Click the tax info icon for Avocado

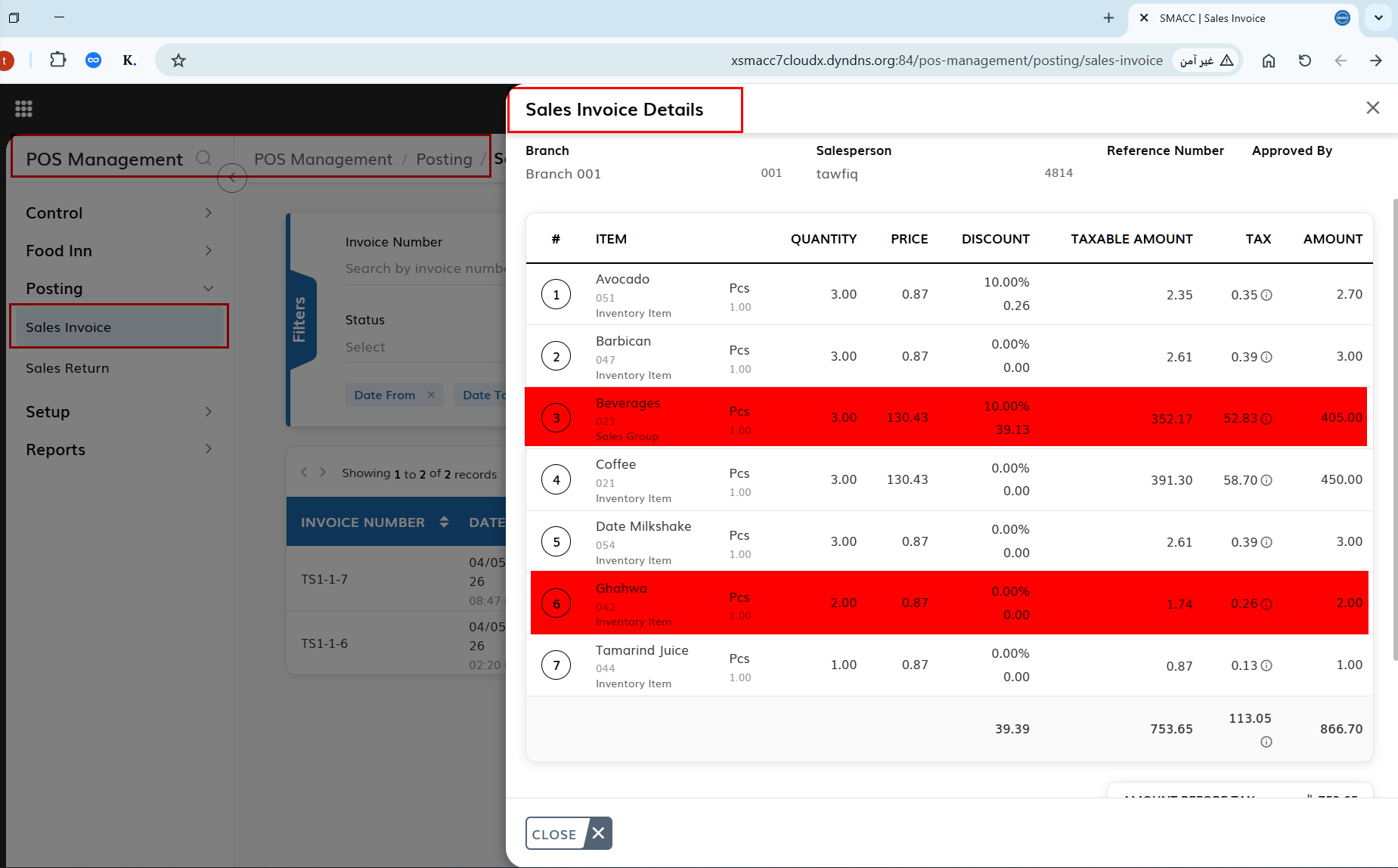[x=1266, y=295]
